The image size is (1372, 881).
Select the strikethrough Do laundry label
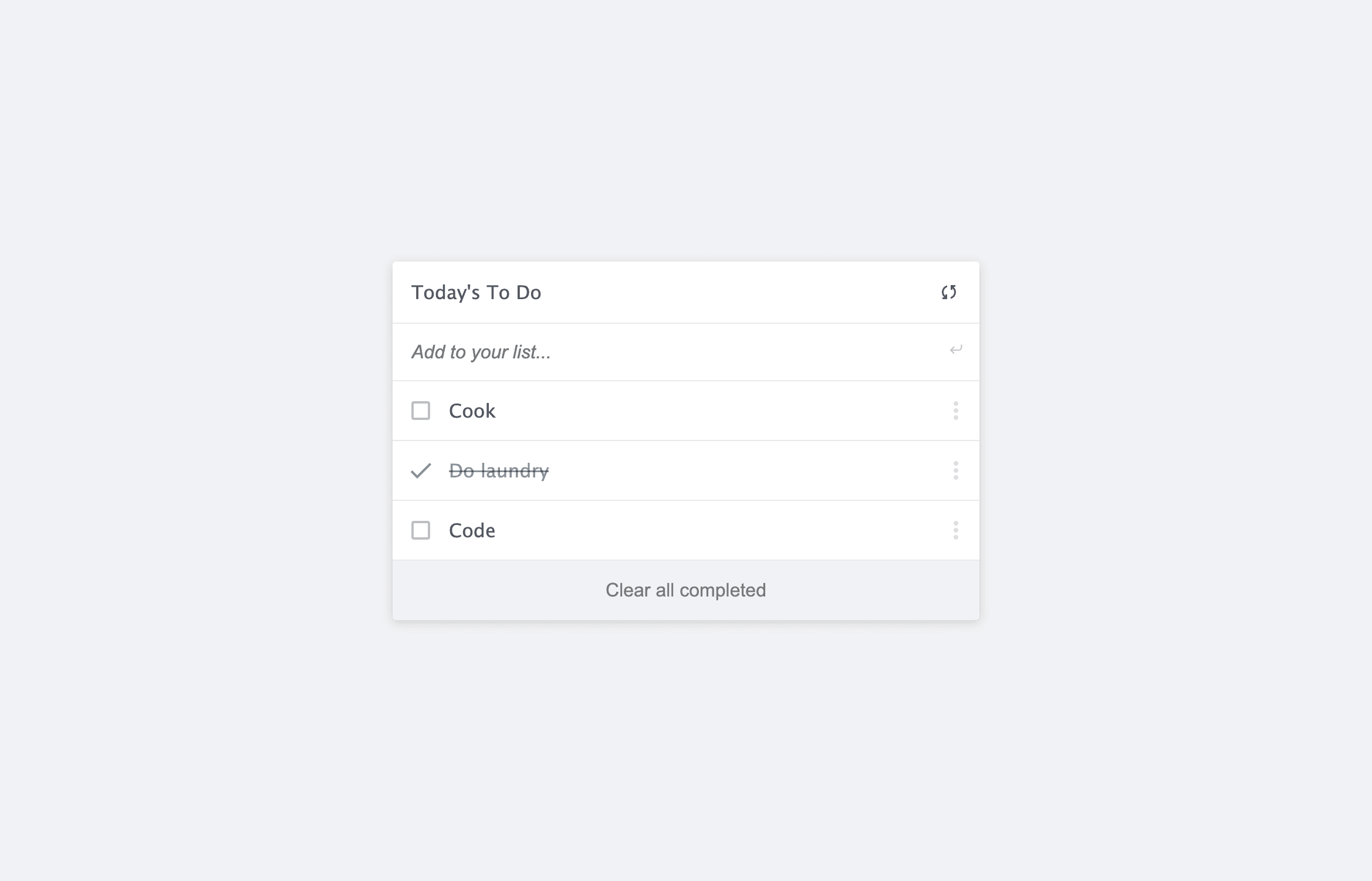(499, 470)
